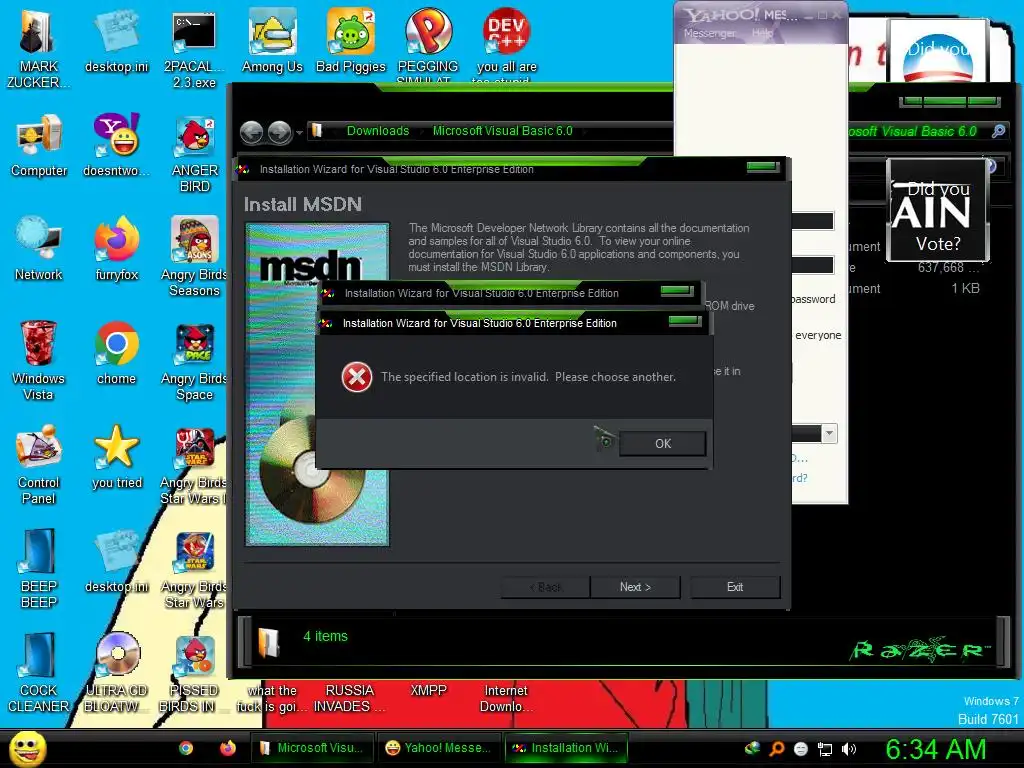Select Microsoft Visual Basic 6.0 breadcrumb segment

coord(502,131)
